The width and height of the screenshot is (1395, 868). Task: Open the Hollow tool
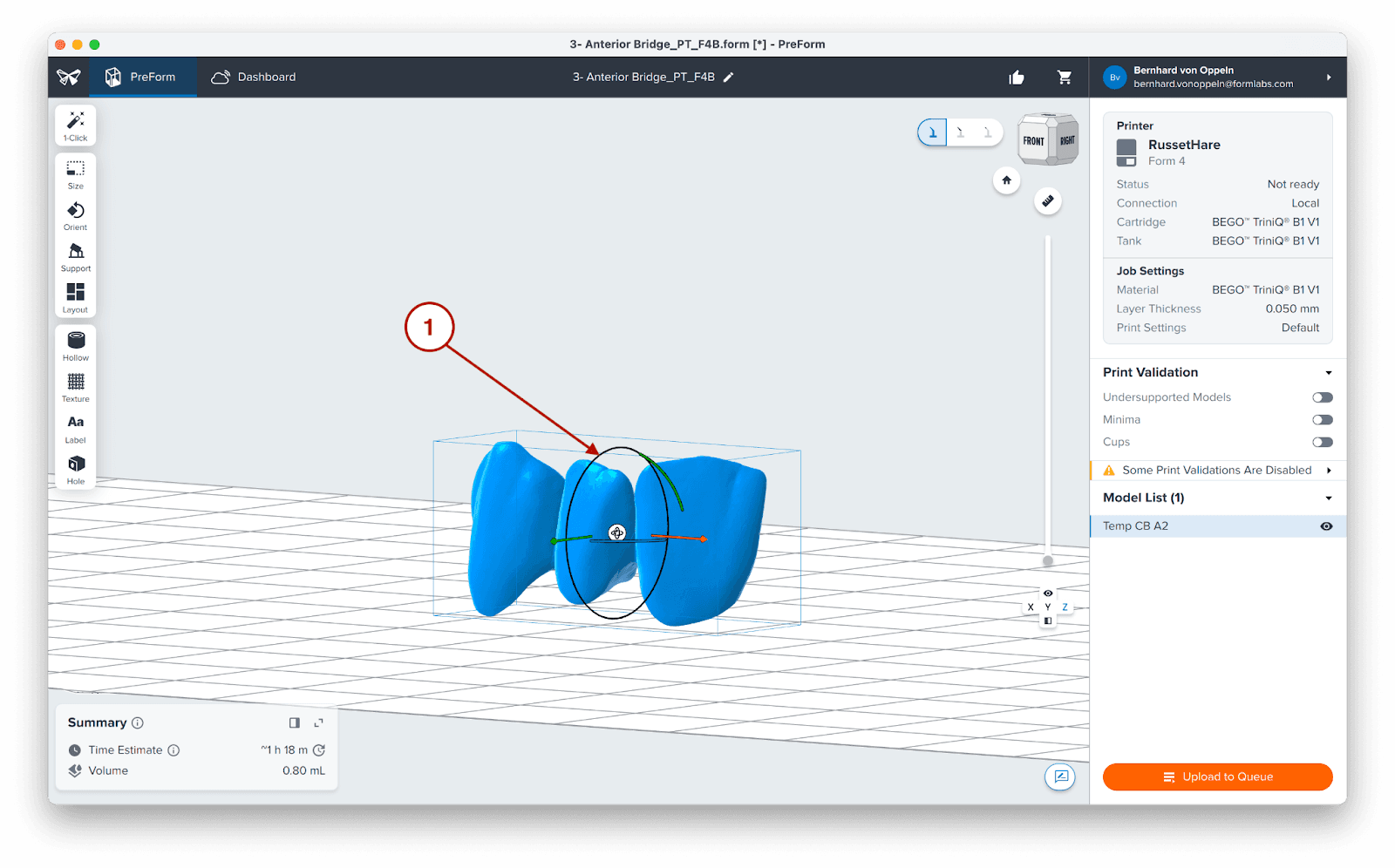tap(75, 343)
